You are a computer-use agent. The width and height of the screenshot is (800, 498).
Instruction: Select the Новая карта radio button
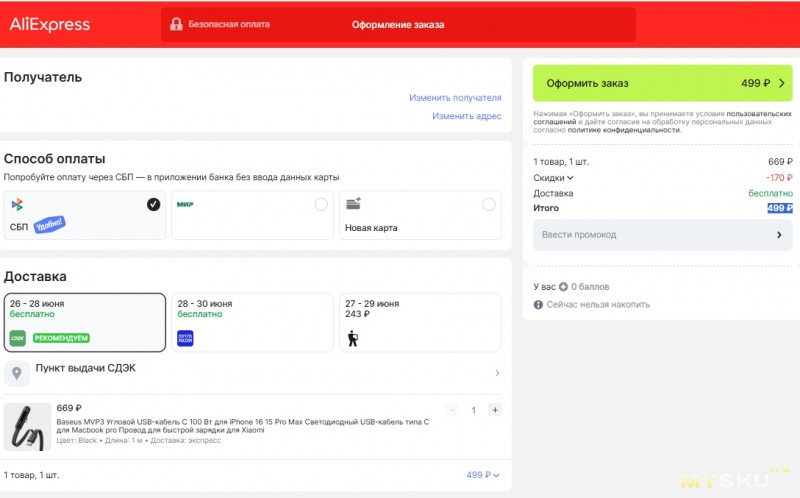pos(488,205)
